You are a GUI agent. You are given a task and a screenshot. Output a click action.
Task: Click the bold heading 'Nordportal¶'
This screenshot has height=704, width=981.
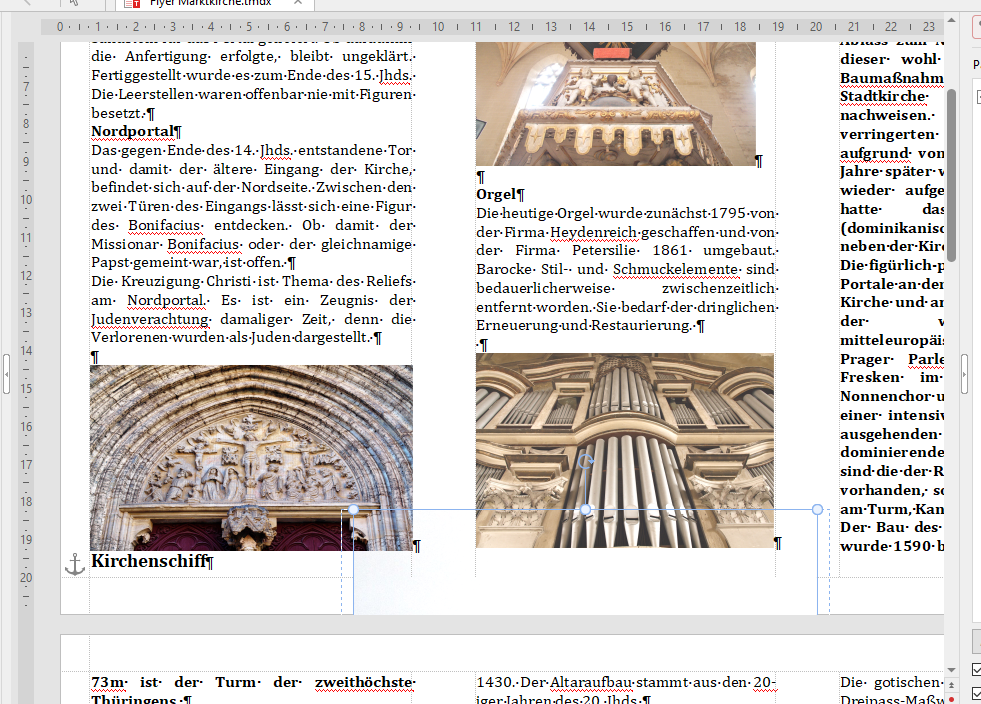tap(136, 131)
